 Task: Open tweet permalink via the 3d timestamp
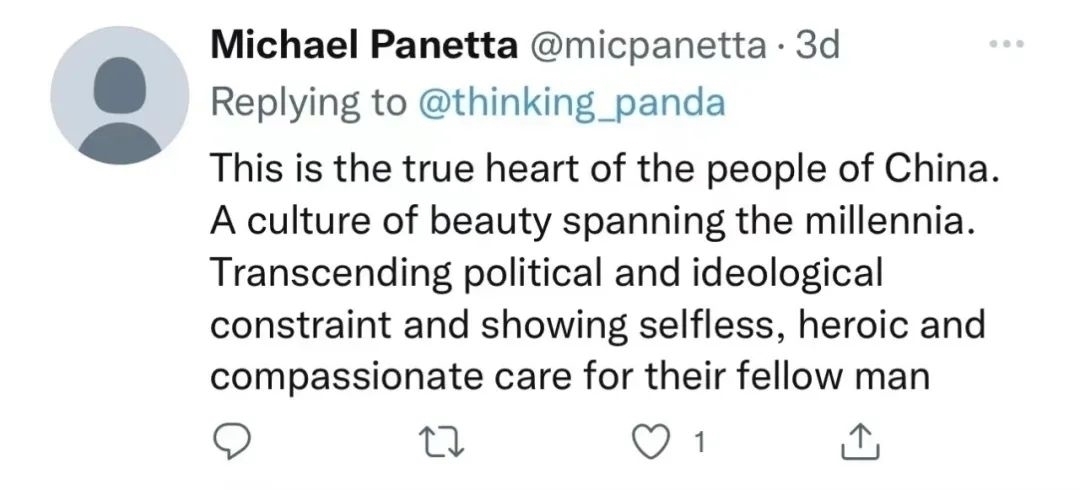(817, 46)
